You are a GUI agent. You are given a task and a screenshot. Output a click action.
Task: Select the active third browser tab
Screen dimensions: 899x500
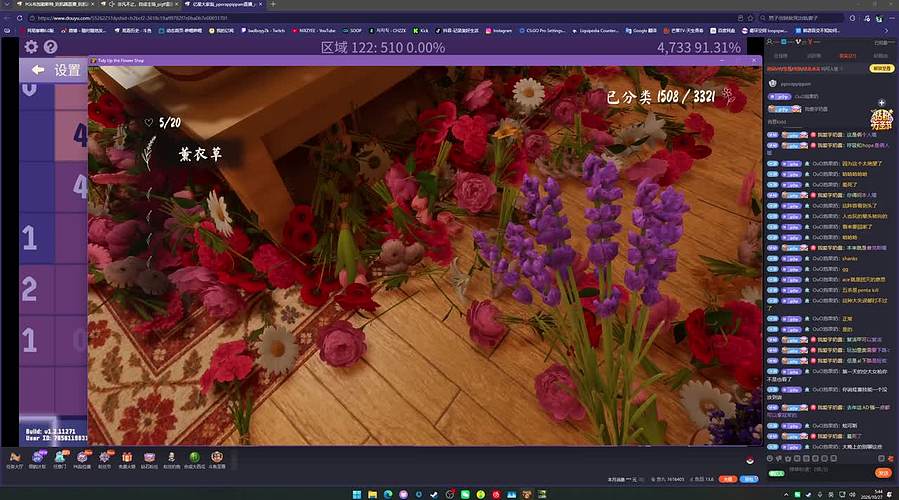point(224,4)
